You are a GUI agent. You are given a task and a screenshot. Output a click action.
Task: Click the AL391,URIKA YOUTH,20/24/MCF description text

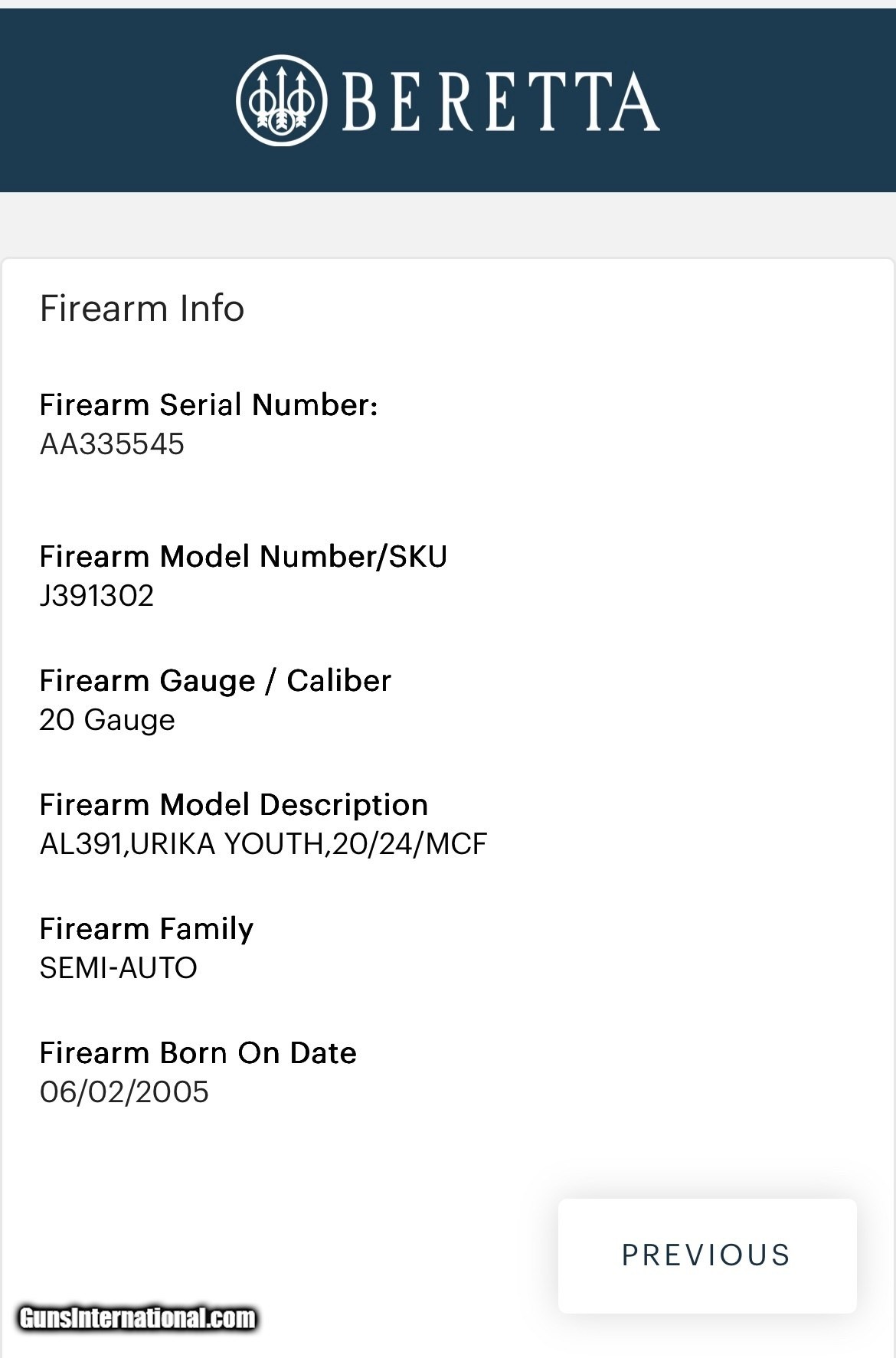pyautogui.click(x=263, y=844)
